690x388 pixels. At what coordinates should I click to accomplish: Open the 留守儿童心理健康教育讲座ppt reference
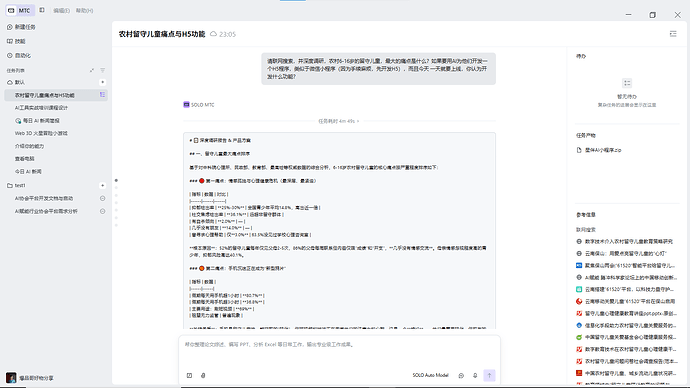pyautogui.click(x=627, y=313)
